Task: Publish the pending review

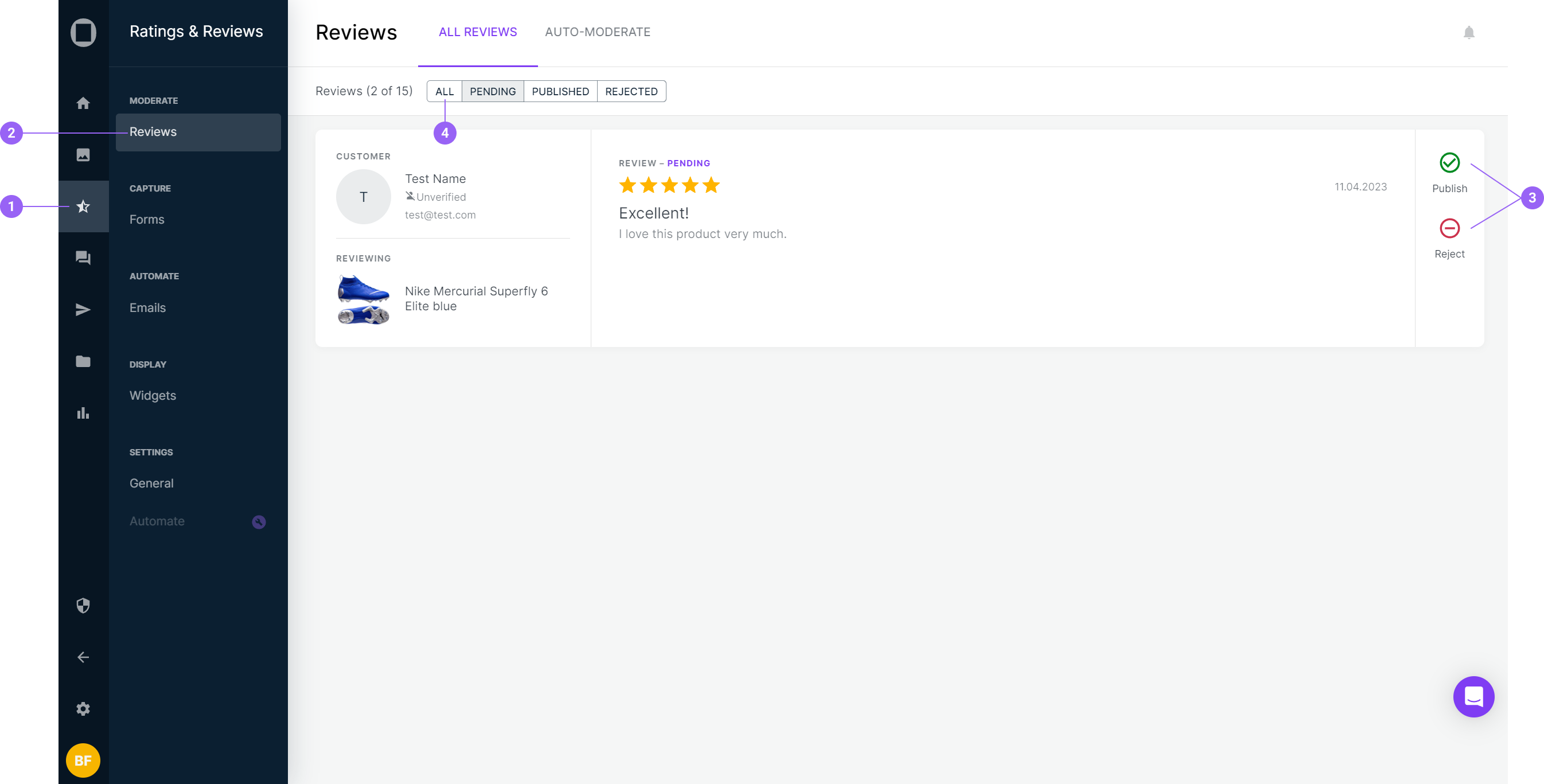Action: pyautogui.click(x=1449, y=163)
